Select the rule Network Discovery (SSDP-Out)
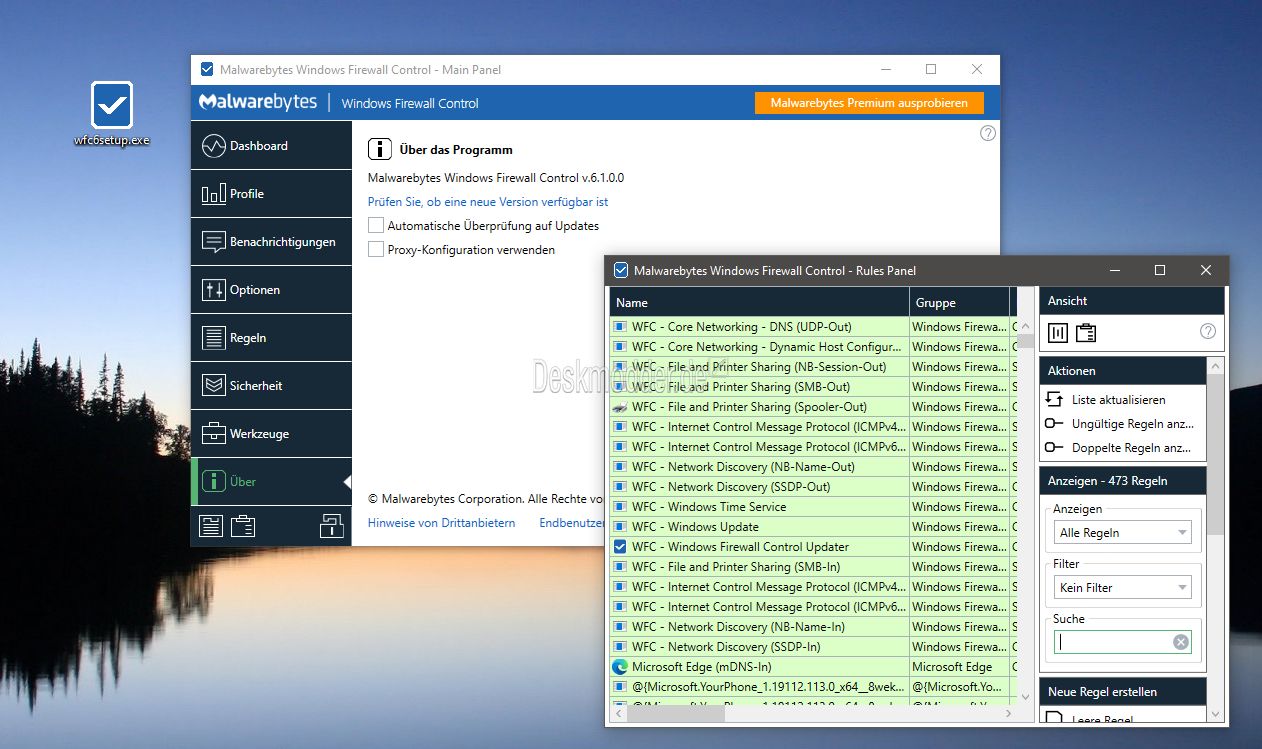1262x749 pixels. point(759,487)
